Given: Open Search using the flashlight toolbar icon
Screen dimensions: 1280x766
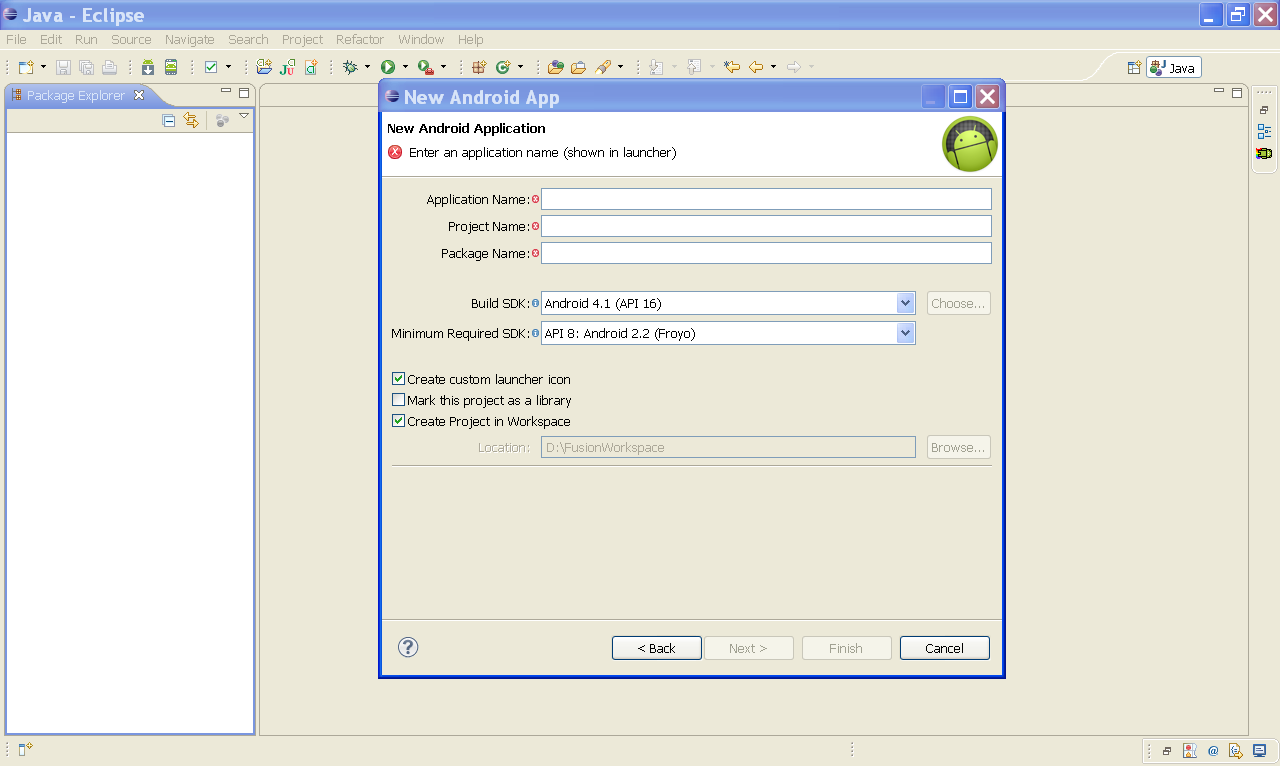Looking at the screenshot, I should pos(605,67).
